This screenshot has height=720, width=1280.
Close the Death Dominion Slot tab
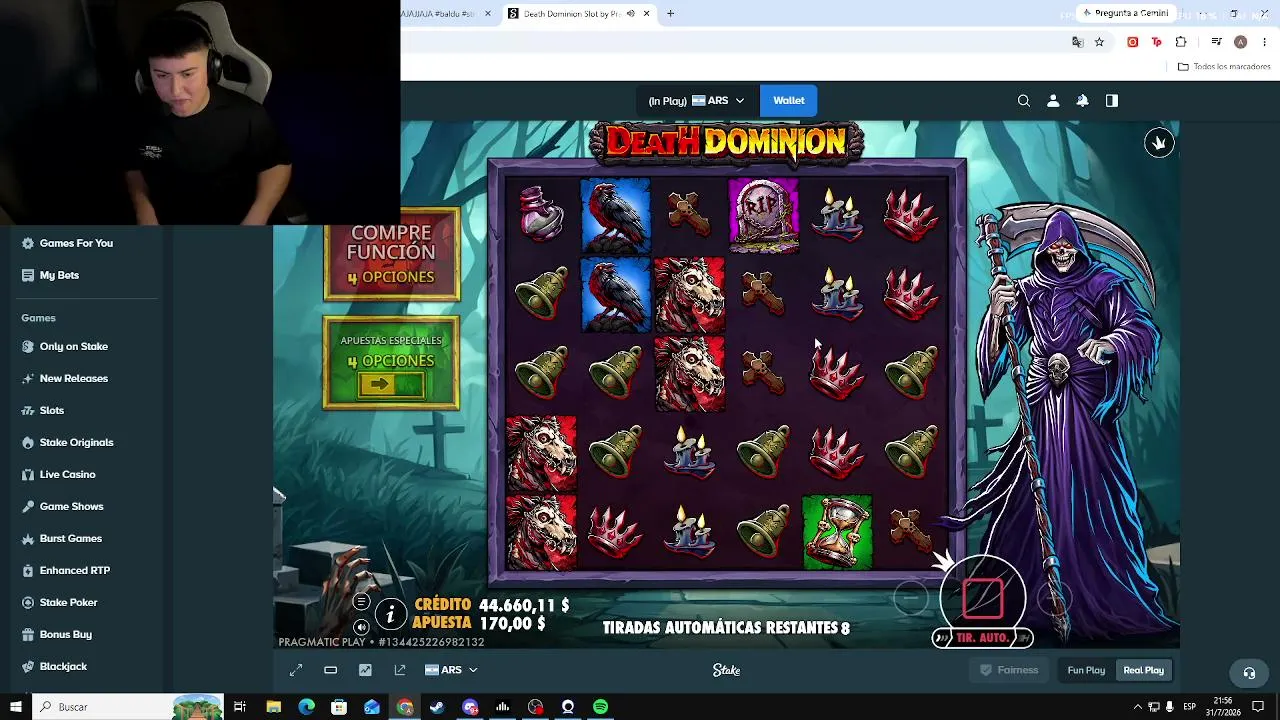point(647,14)
